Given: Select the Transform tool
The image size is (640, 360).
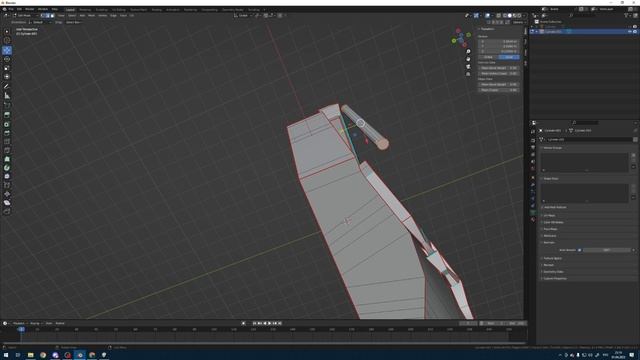Looking at the screenshot, I should (x=7, y=77).
